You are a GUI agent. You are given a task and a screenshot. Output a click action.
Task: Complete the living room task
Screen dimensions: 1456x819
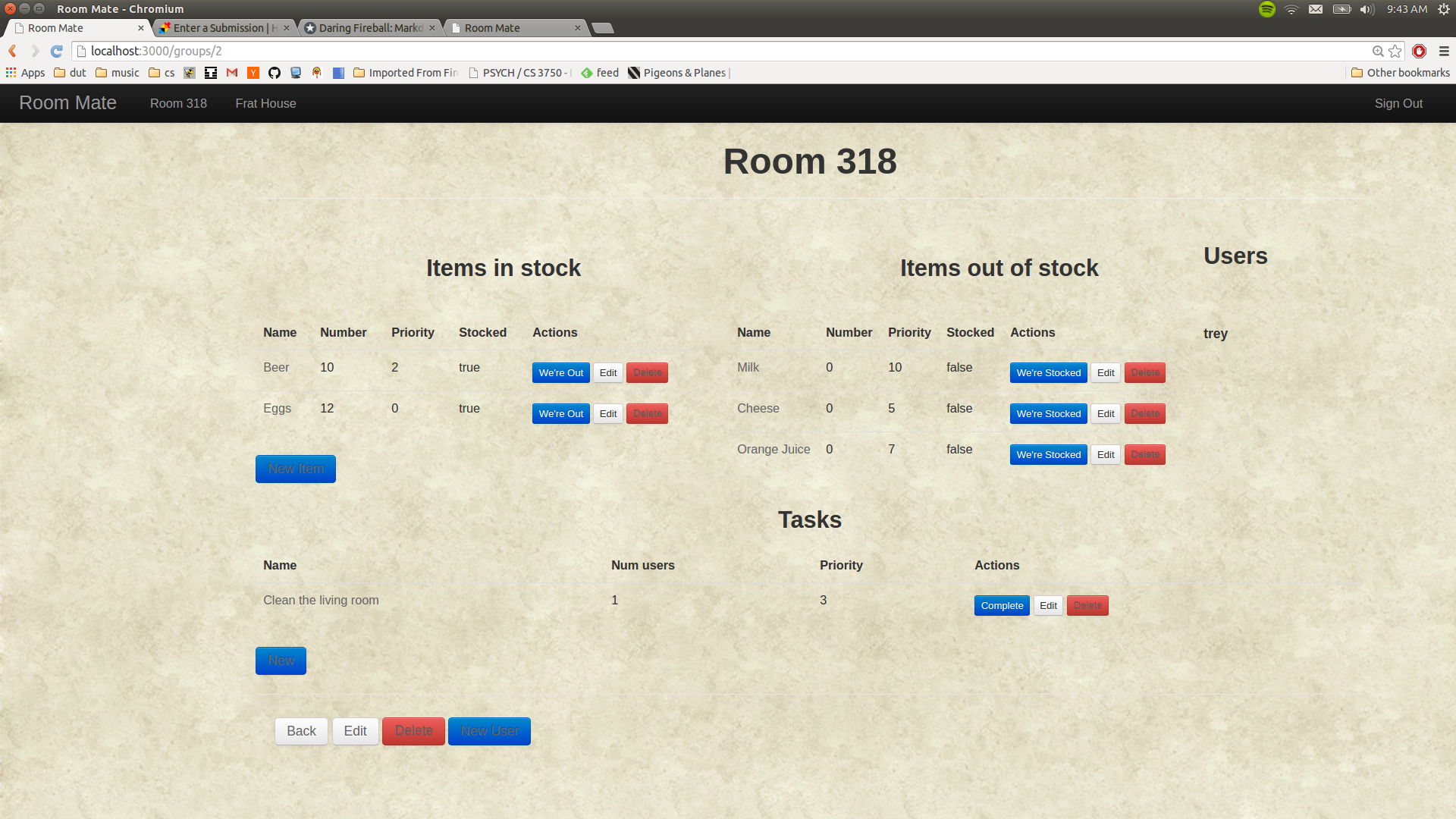point(1001,605)
